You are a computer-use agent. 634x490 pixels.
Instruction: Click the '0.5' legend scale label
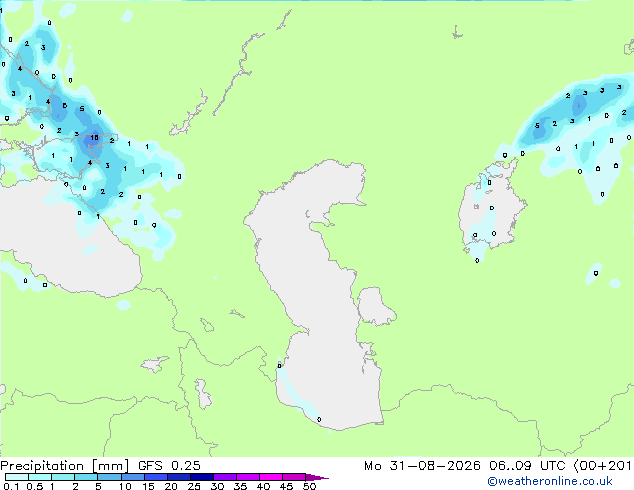tap(35, 486)
